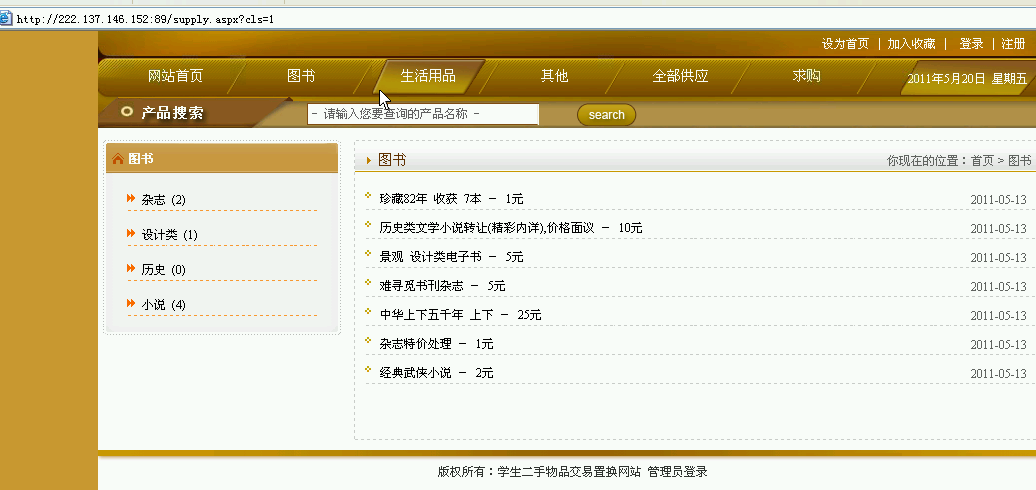The width and height of the screenshot is (1036, 490).
Task: Click the arrow icon before 设计类 (1)
Action: [x=131, y=233]
